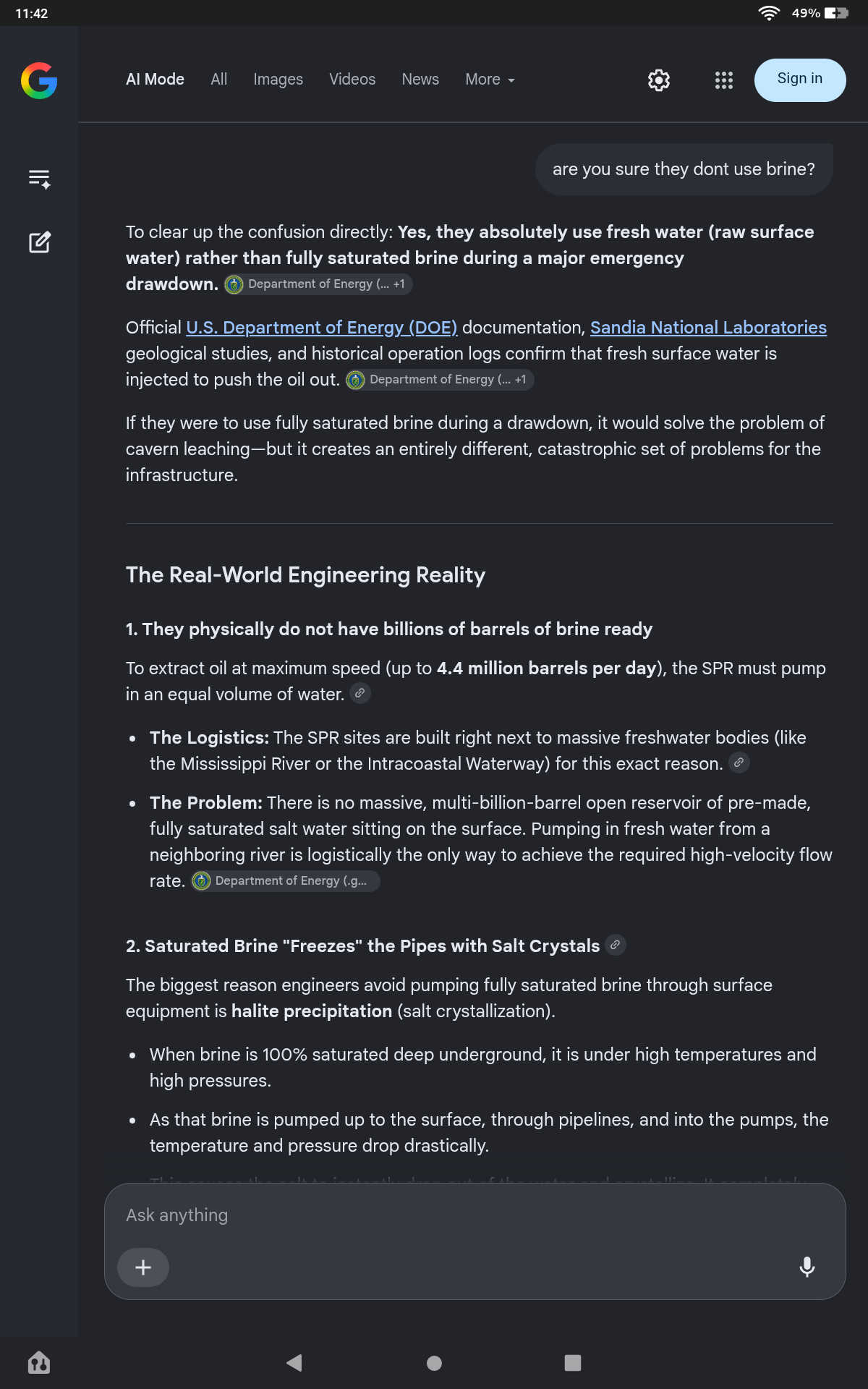Screen dimensions: 868x1389
Task: Click the Sign in button
Action: pos(800,80)
